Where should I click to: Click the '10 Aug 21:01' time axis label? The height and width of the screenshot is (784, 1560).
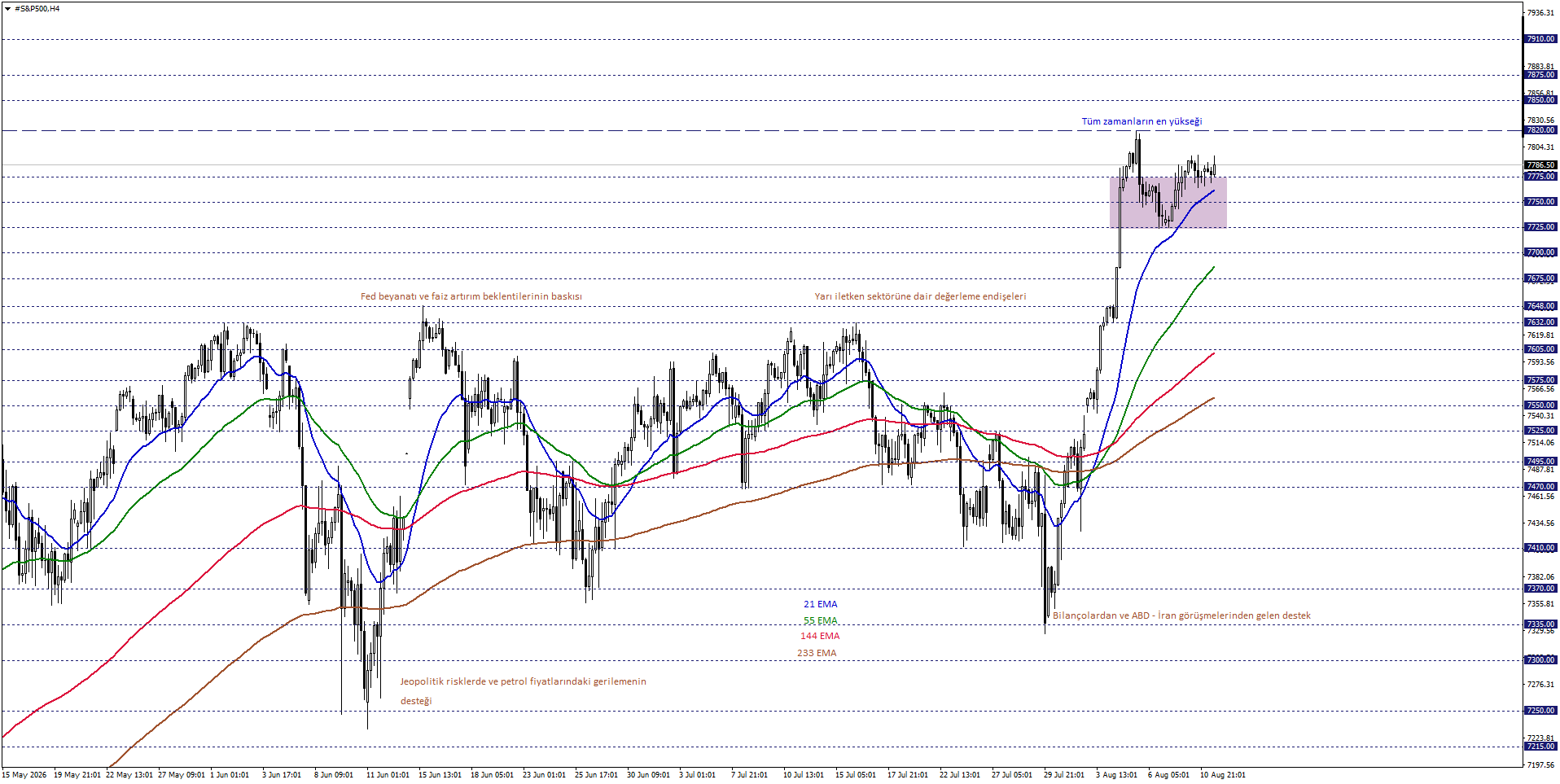click(1222, 775)
